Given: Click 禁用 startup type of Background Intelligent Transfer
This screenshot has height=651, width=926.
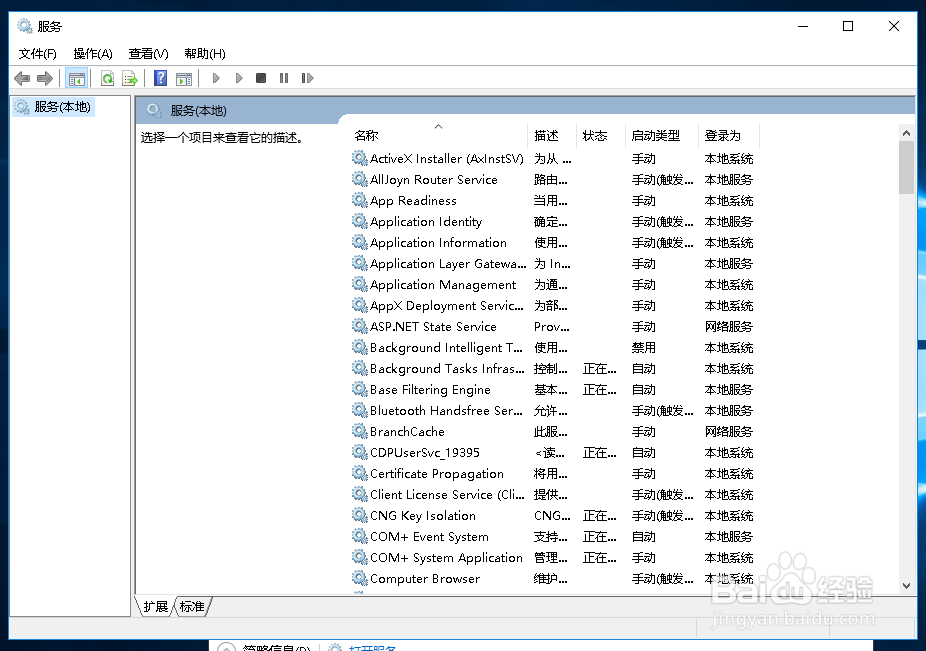Looking at the screenshot, I should click(x=643, y=348).
